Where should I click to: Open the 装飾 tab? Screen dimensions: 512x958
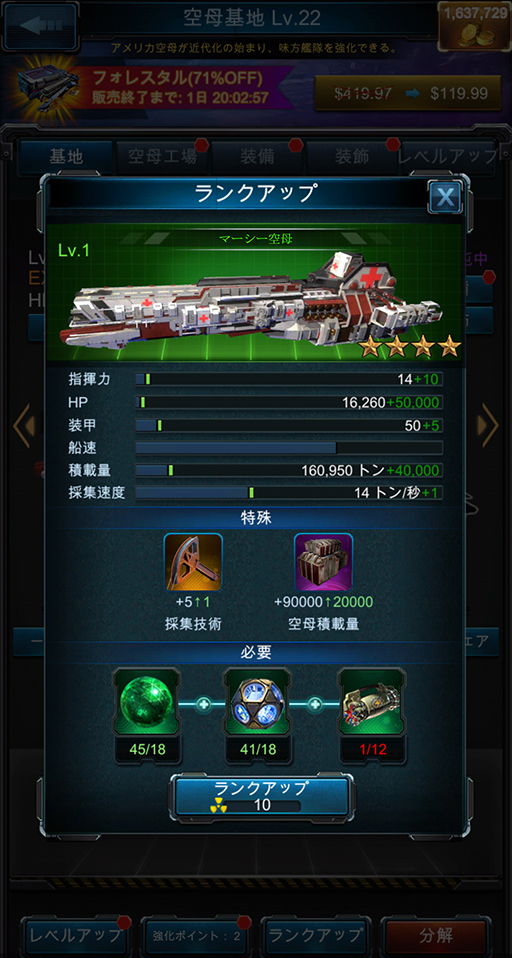(x=353, y=158)
